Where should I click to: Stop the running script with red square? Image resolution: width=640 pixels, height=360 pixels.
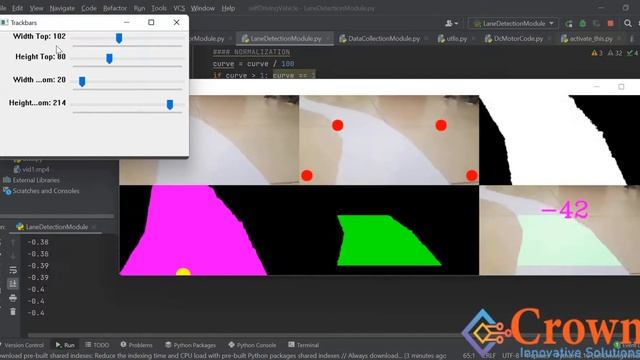(x=610, y=24)
